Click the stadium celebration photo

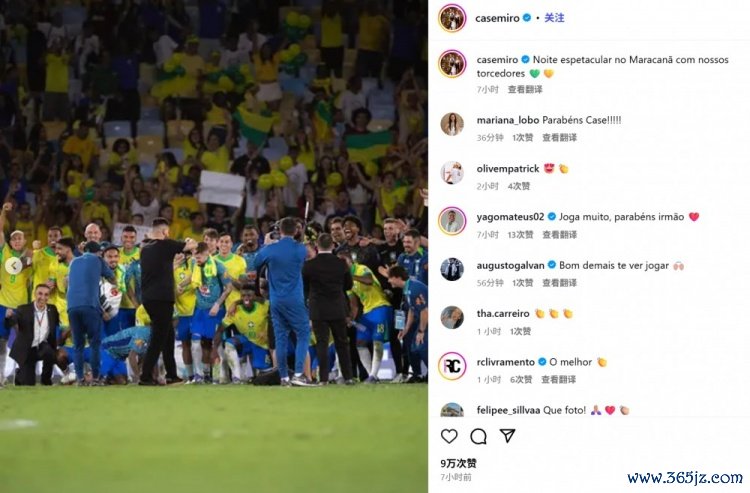pos(214,246)
